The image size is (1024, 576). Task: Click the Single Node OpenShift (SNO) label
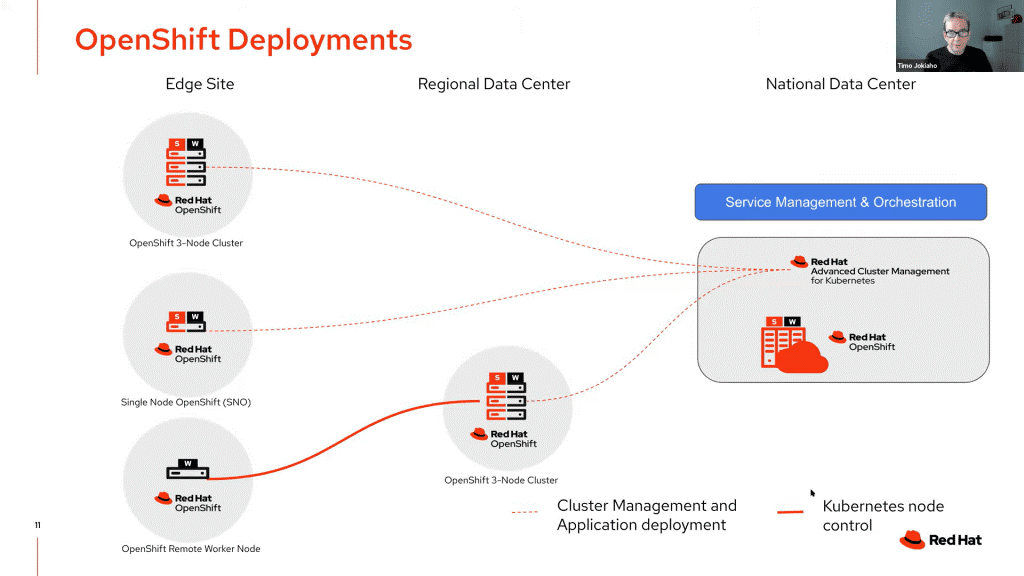coord(186,402)
